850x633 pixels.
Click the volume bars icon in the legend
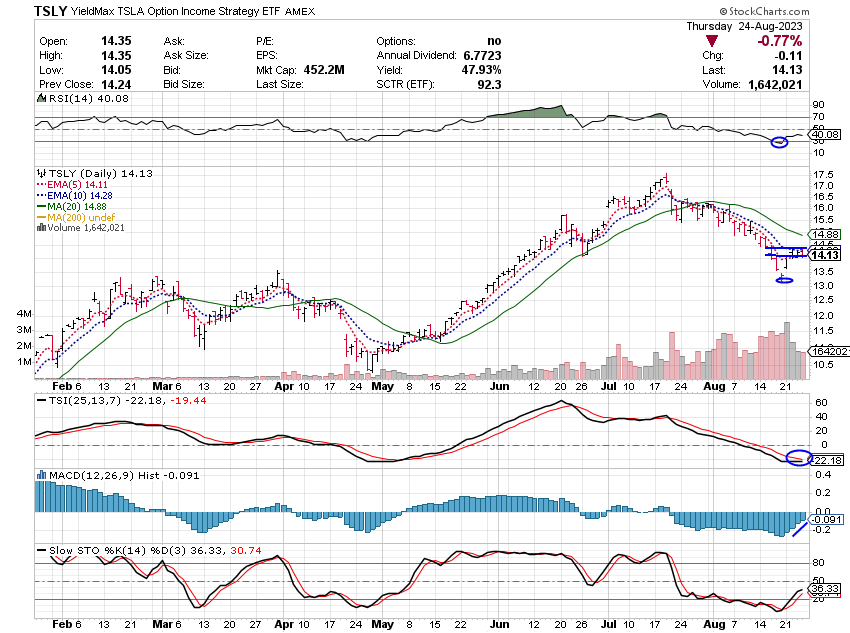point(41,228)
